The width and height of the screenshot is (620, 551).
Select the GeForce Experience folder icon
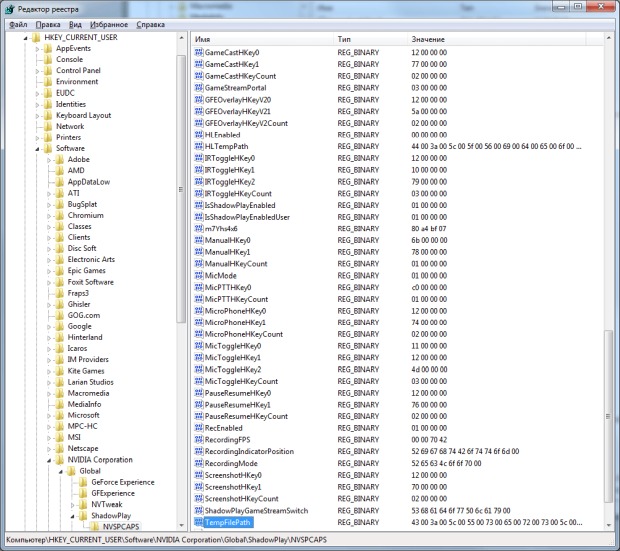pyautogui.click(x=83, y=482)
